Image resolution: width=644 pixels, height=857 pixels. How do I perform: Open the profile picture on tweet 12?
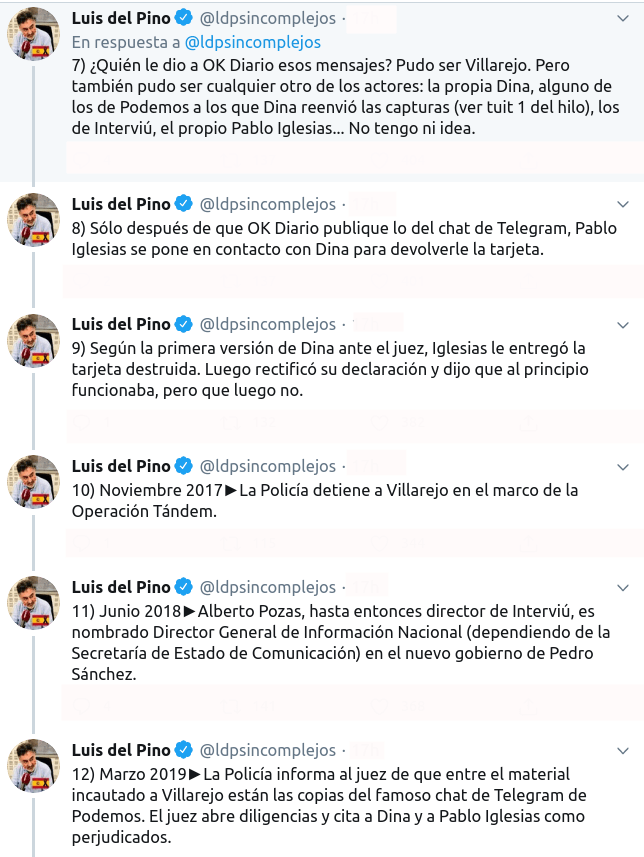(x=34, y=766)
